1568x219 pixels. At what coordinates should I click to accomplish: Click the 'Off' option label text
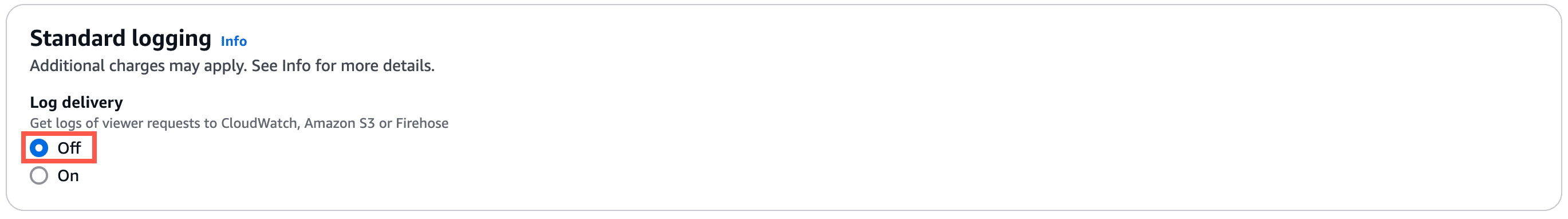69,148
